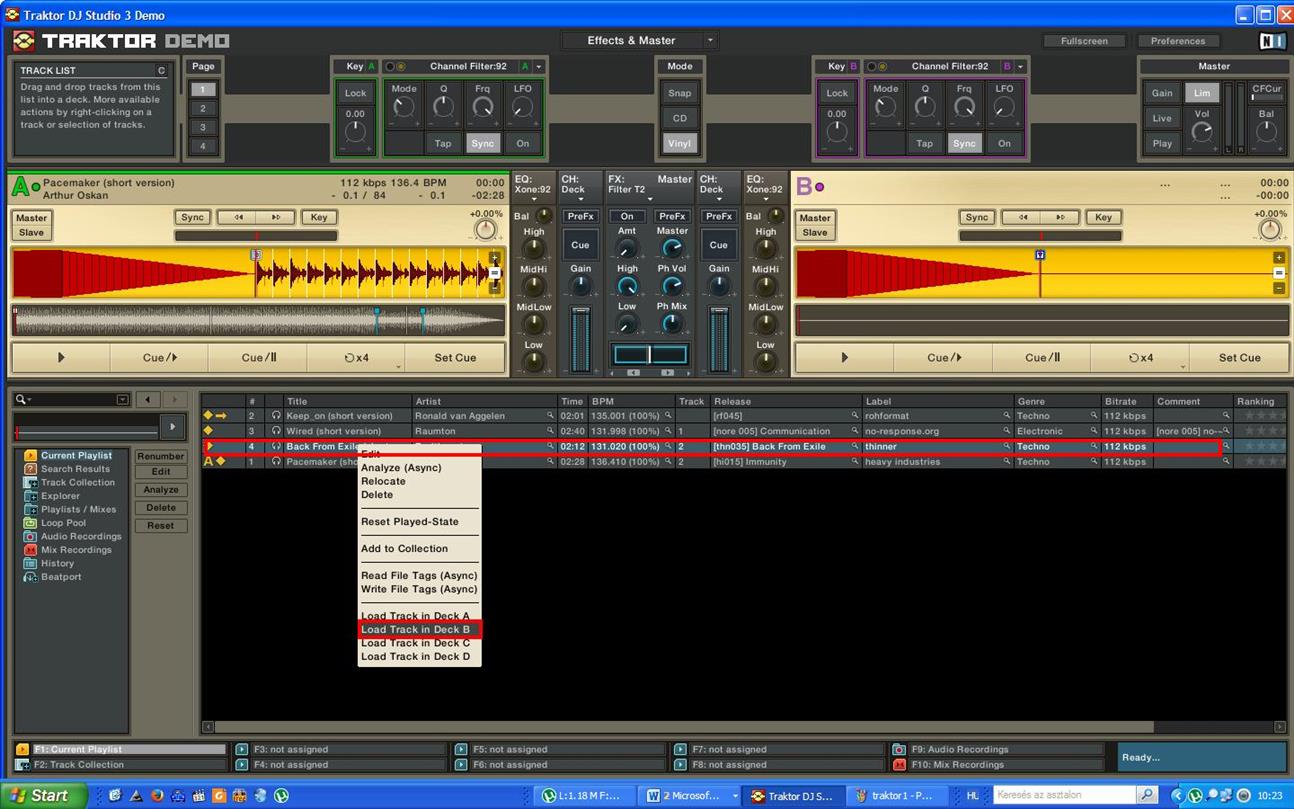Click the Beatport icon in sidebar
This screenshot has height=809, width=1294.
tap(31, 577)
